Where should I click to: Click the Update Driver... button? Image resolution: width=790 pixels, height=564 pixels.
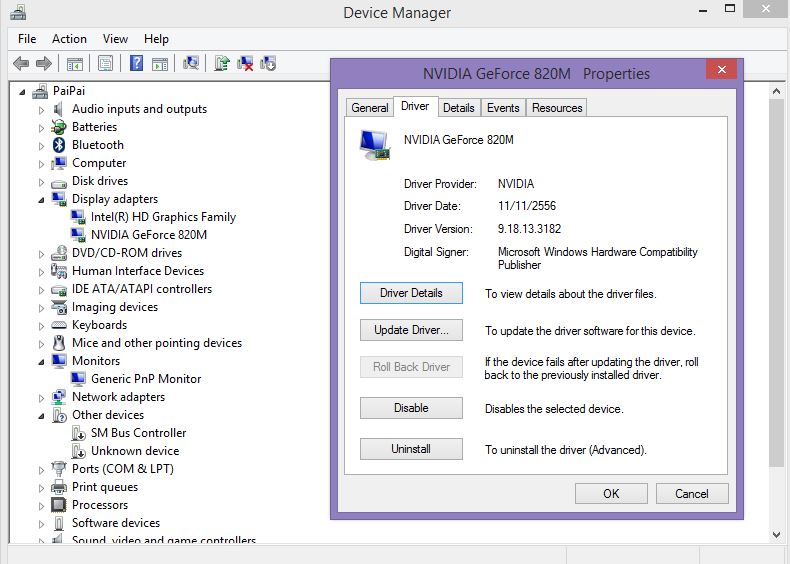[x=411, y=330]
